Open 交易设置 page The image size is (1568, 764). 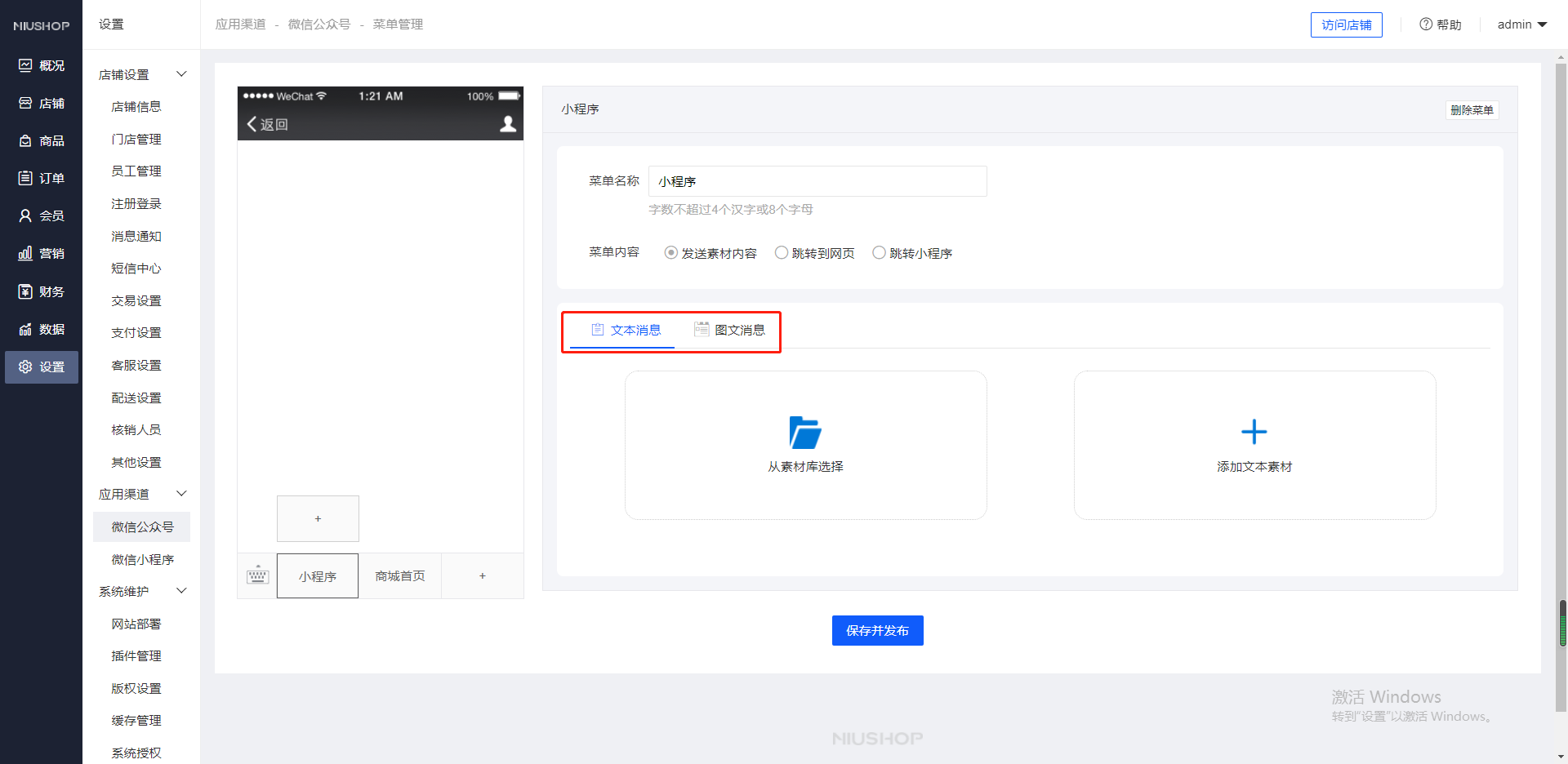click(136, 300)
